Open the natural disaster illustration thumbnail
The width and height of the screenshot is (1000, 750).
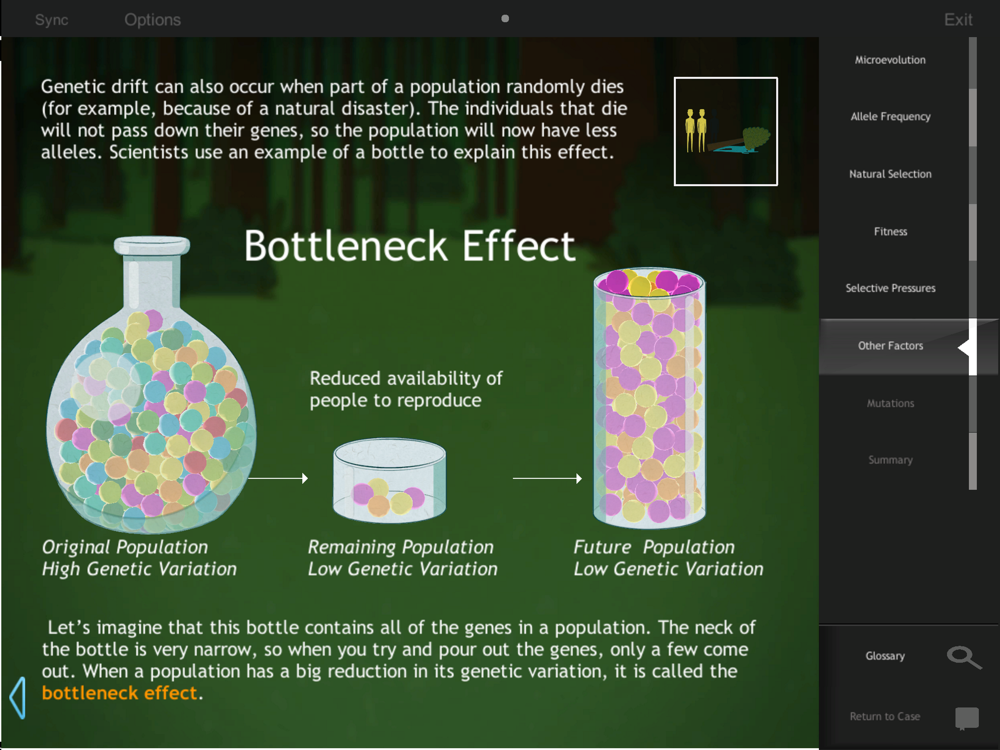click(726, 131)
